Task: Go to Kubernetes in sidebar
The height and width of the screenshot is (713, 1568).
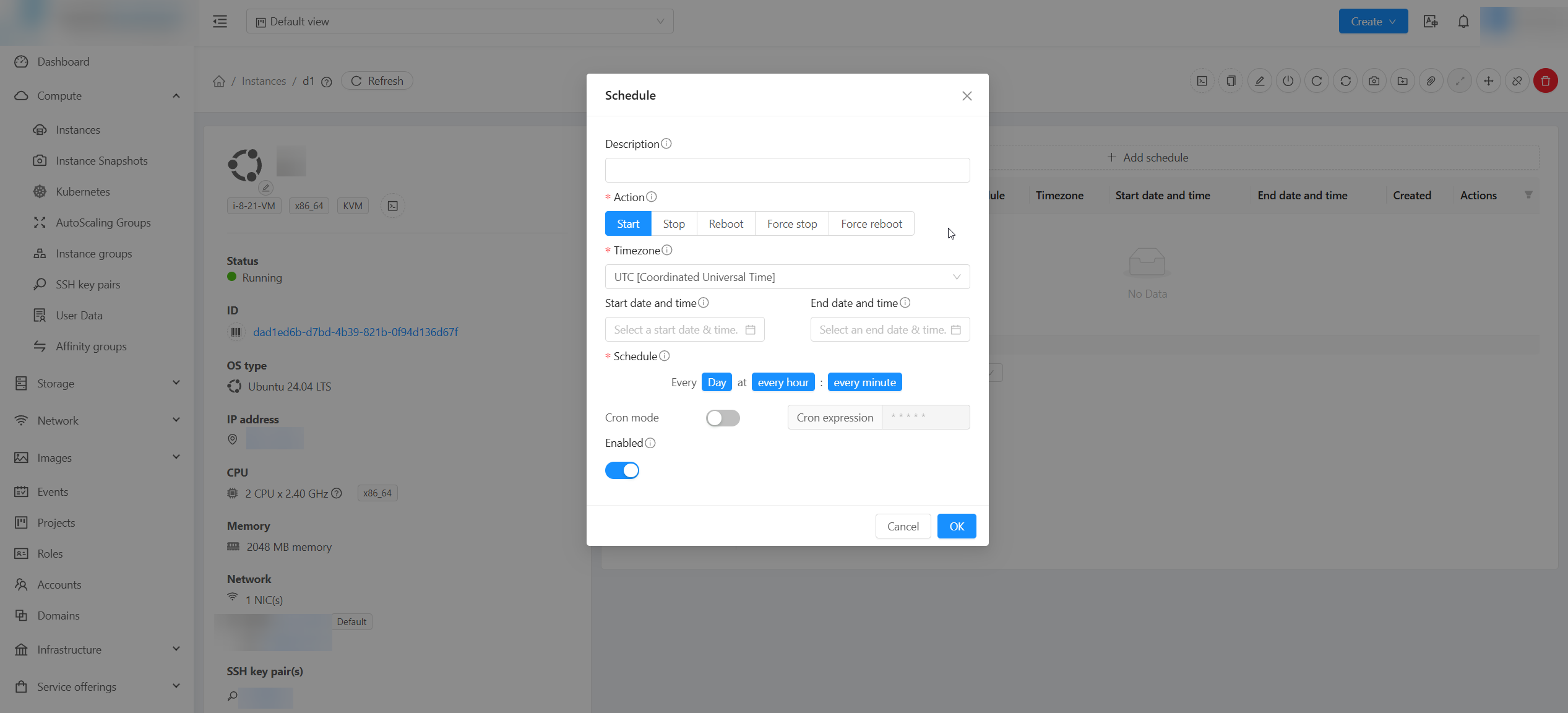Action: pyautogui.click(x=83, y=192)
